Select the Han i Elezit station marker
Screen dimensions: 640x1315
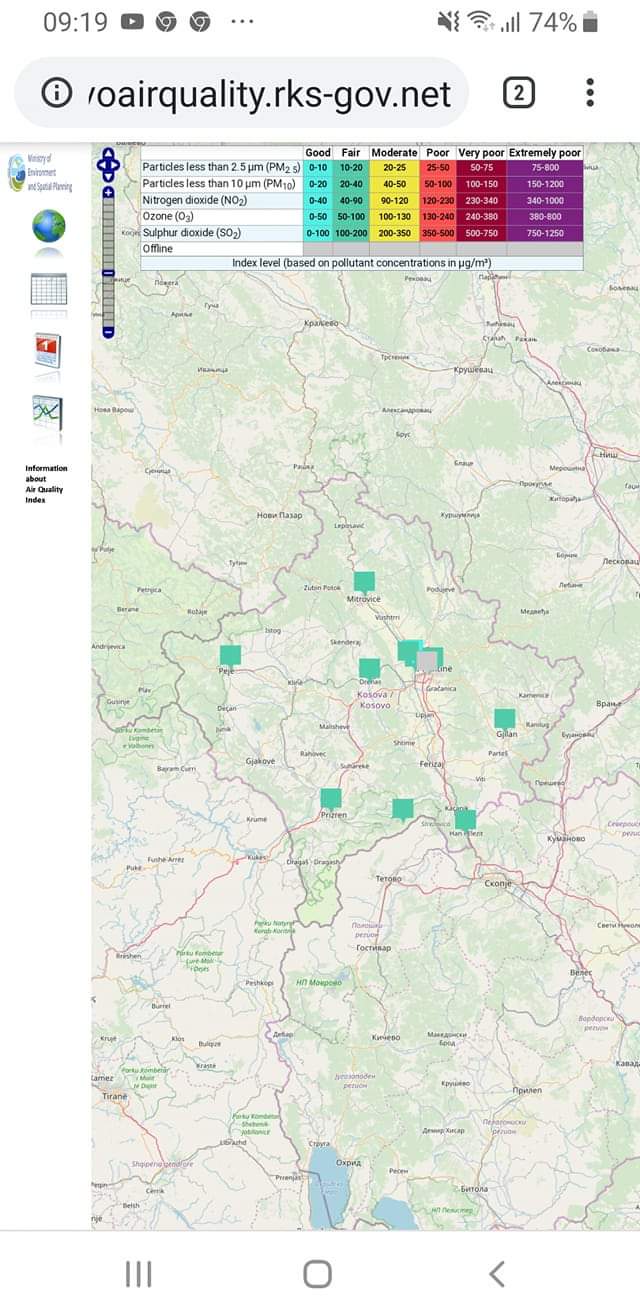click(465, 819)
